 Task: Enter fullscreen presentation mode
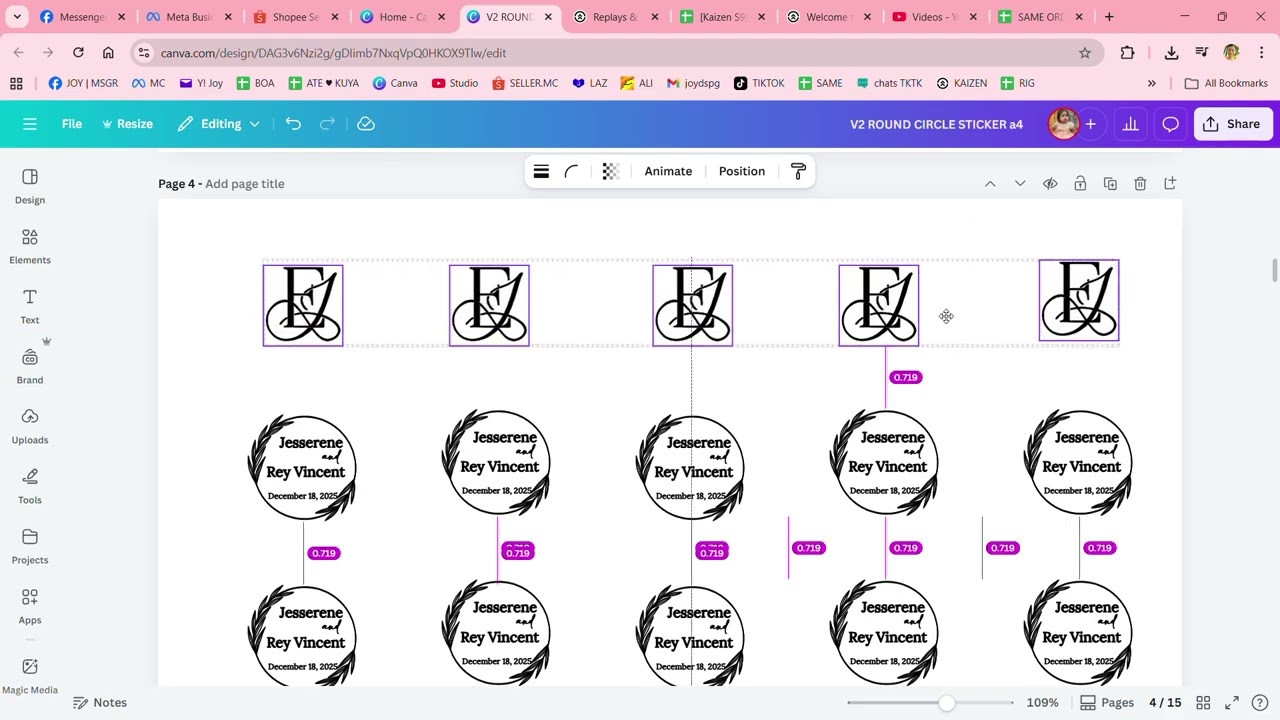pyautogui.click(x=1232, y=702)
